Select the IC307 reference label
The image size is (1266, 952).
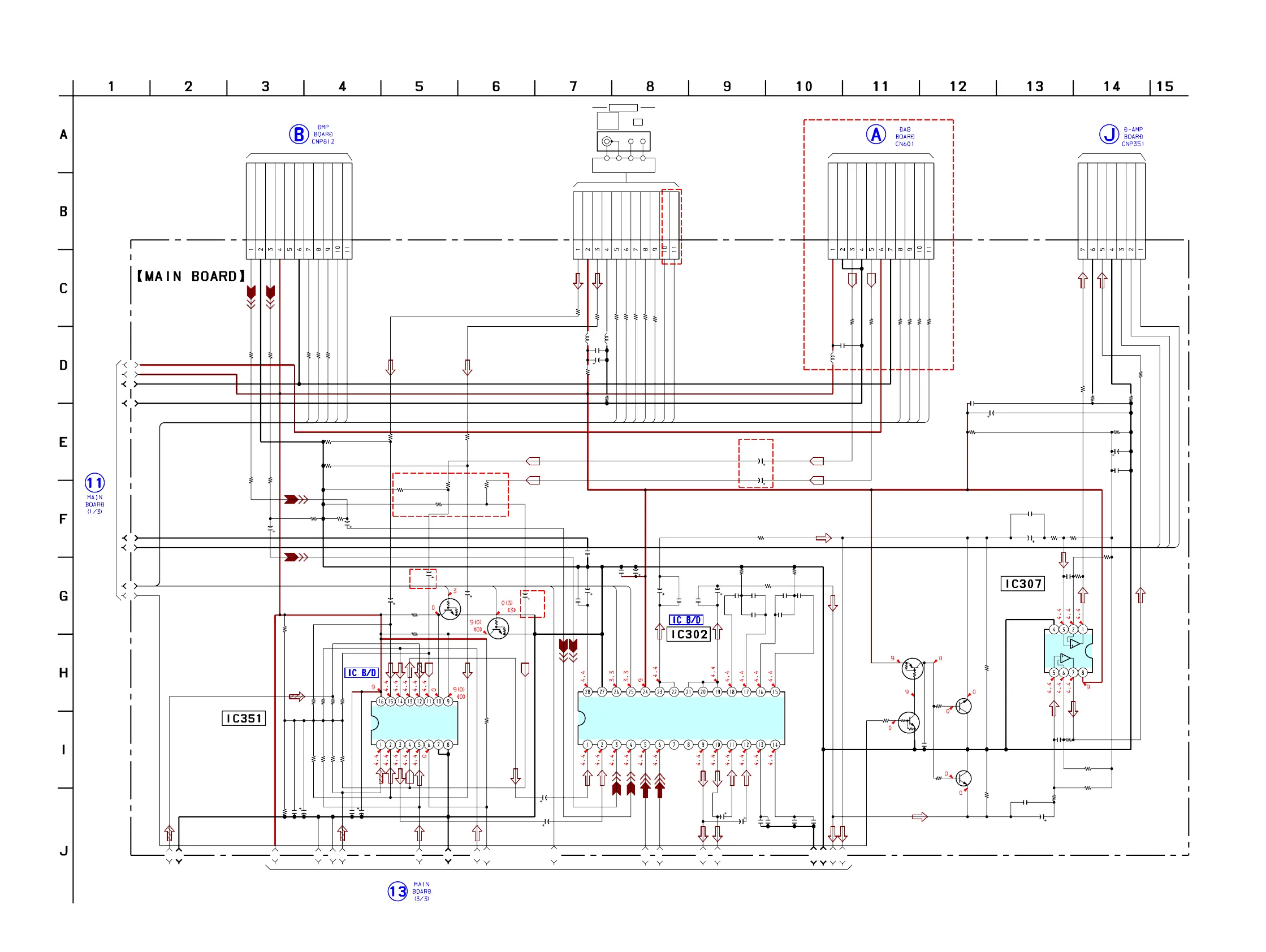(x=1023, y=583)
